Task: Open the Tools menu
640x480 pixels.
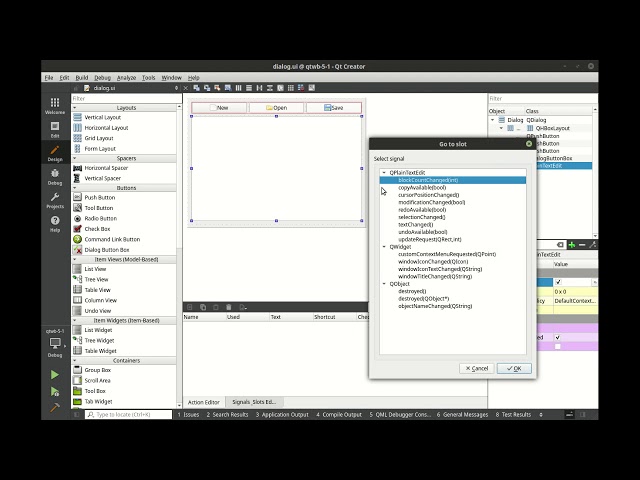Action: click(149, 78)
